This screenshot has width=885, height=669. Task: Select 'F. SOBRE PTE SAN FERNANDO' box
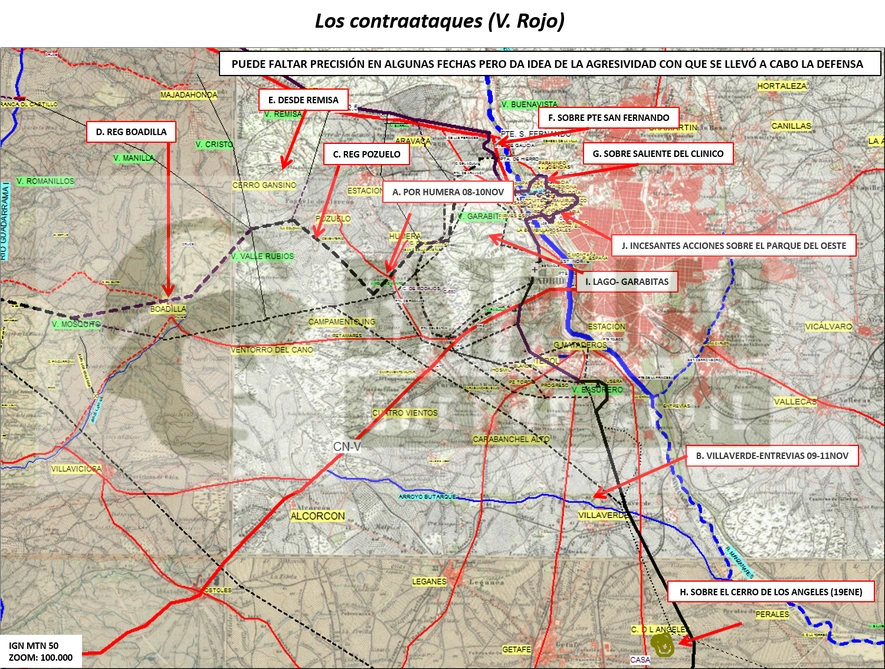coord(608,117)
